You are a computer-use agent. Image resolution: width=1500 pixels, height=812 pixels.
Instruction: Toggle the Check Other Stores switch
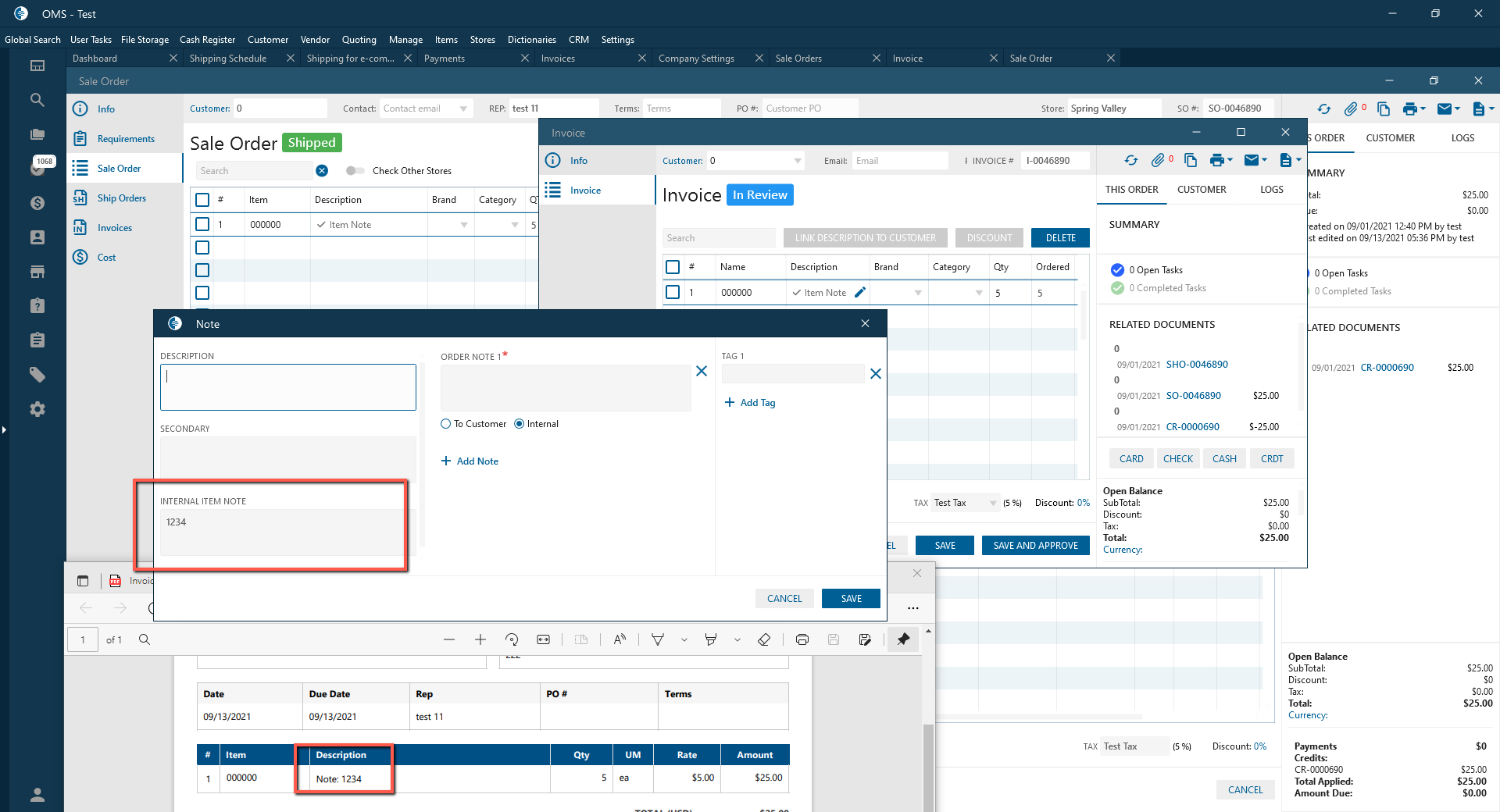tap(355, 171)
